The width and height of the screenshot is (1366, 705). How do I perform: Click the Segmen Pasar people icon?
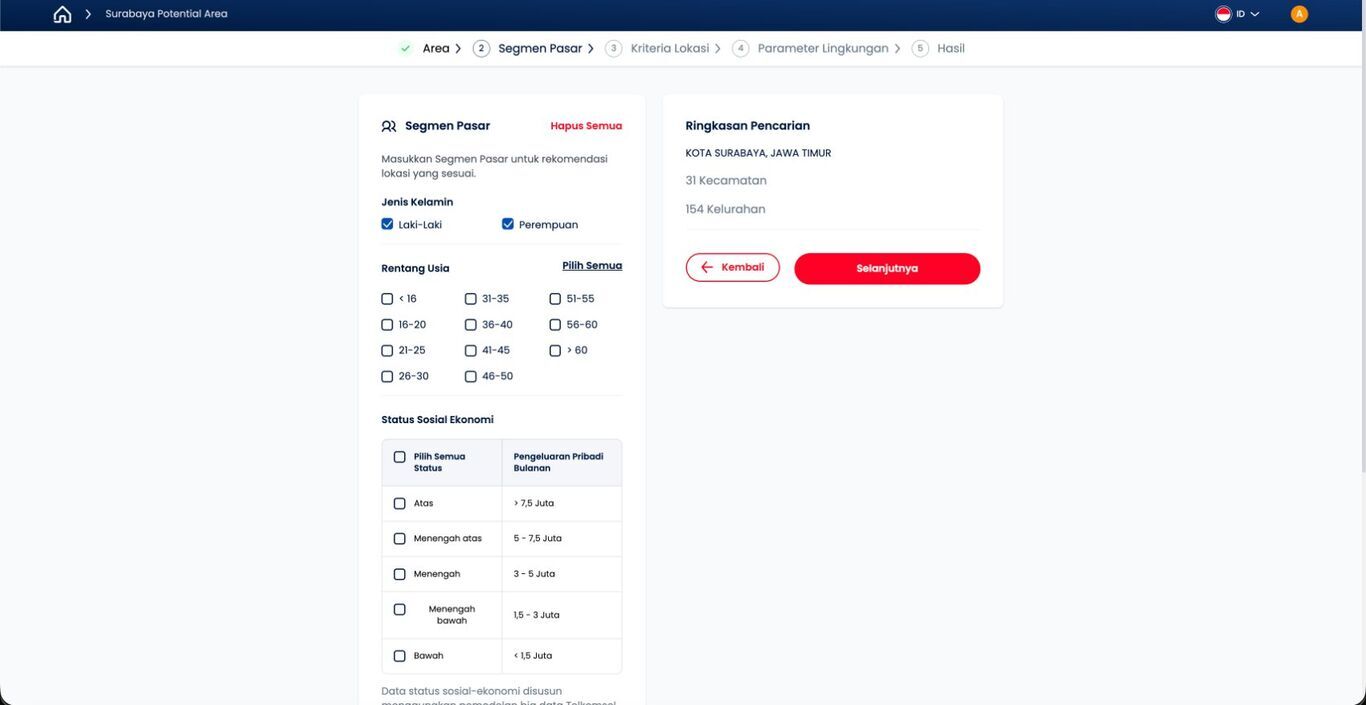[389, 126]
